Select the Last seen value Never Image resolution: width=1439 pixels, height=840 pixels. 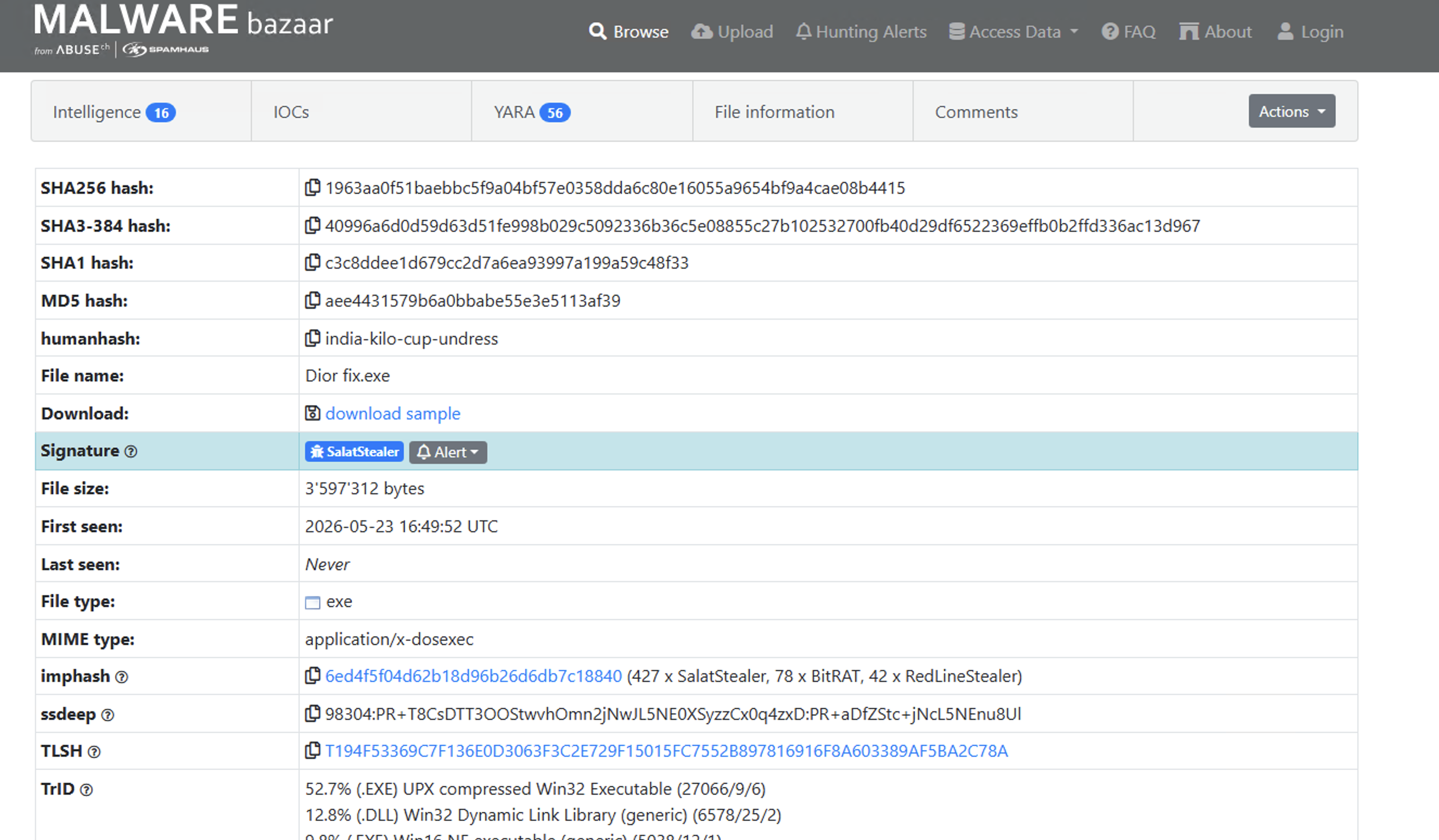327,565
